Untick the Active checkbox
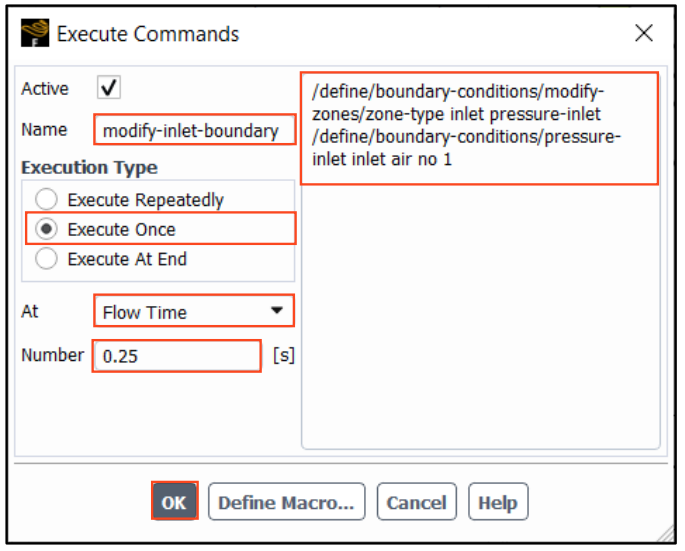This screenshot has width=685, height=551. click(x=109, y=88)
